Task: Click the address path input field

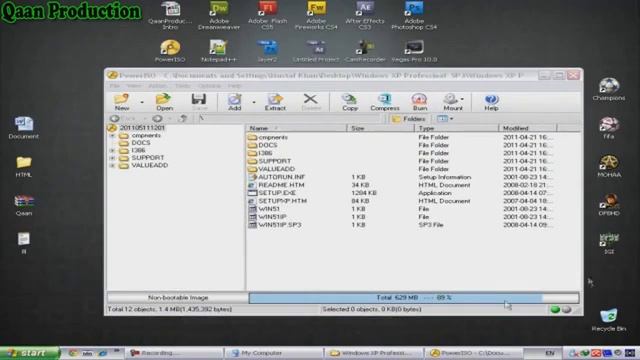Action: pos(290,118)
